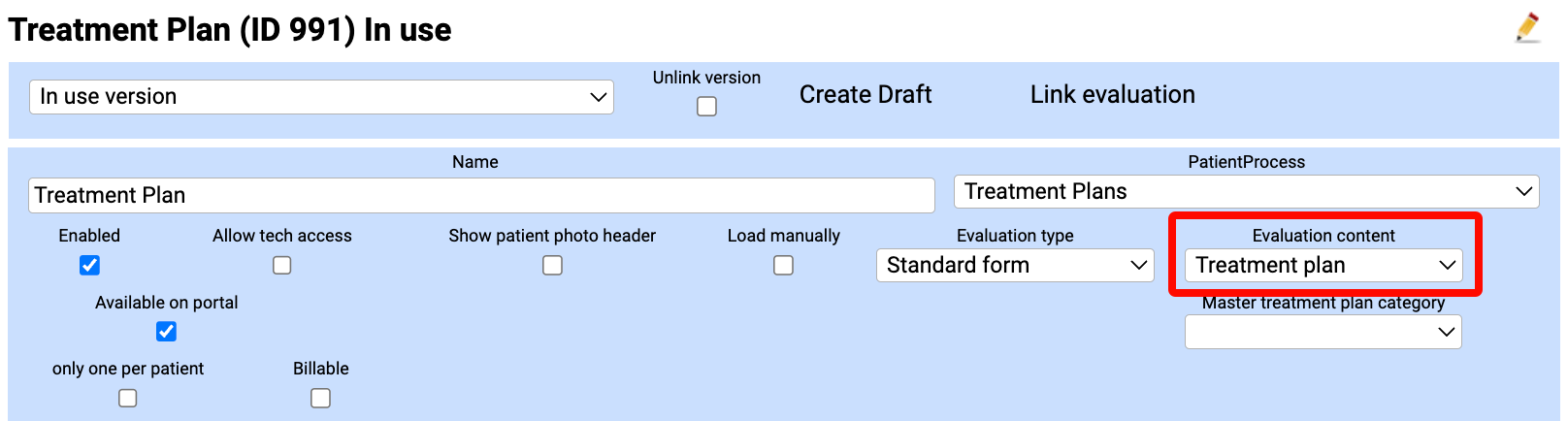Click the Evaluation content label text

(1323, 236)
